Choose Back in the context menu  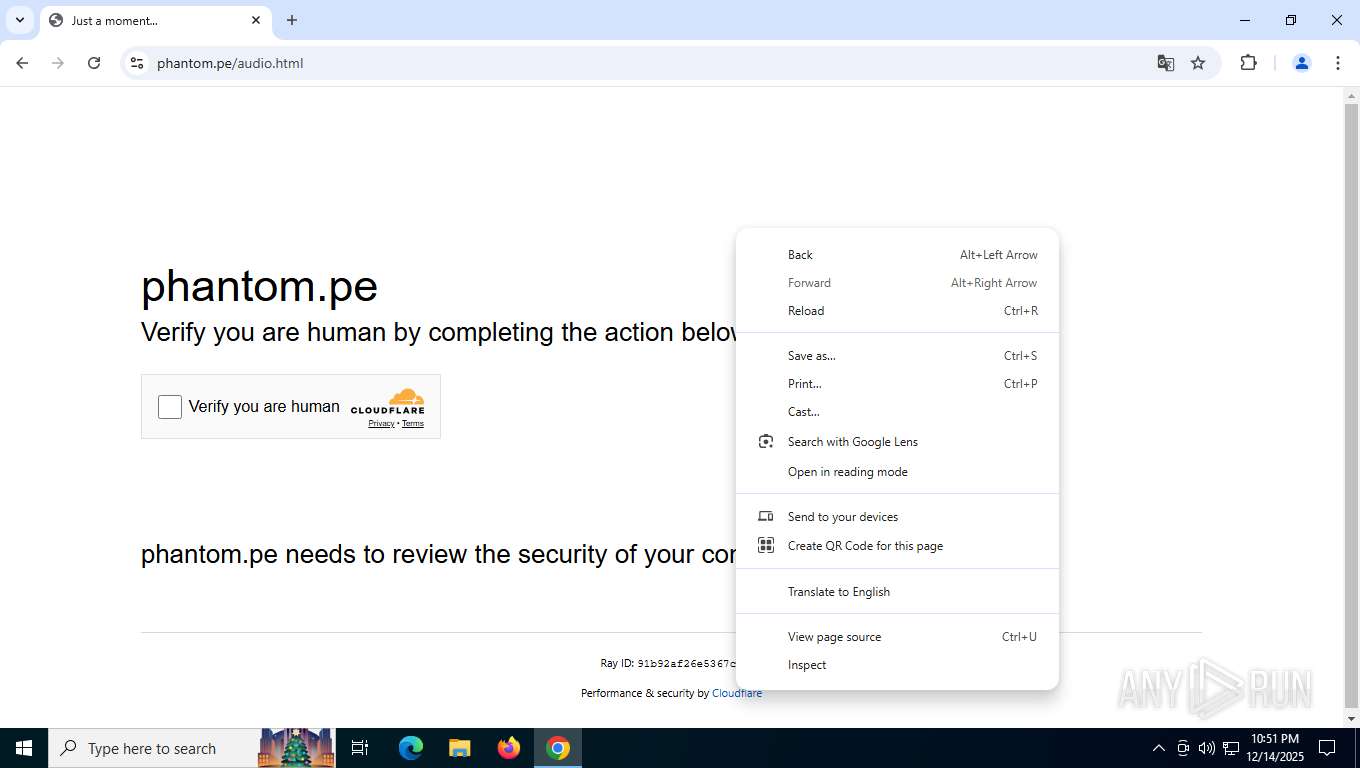897,255
